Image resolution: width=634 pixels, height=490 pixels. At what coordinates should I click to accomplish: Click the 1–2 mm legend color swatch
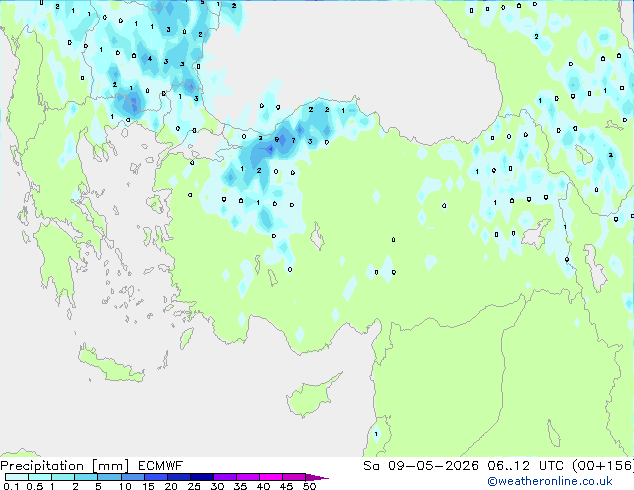(x=63, y=477)
